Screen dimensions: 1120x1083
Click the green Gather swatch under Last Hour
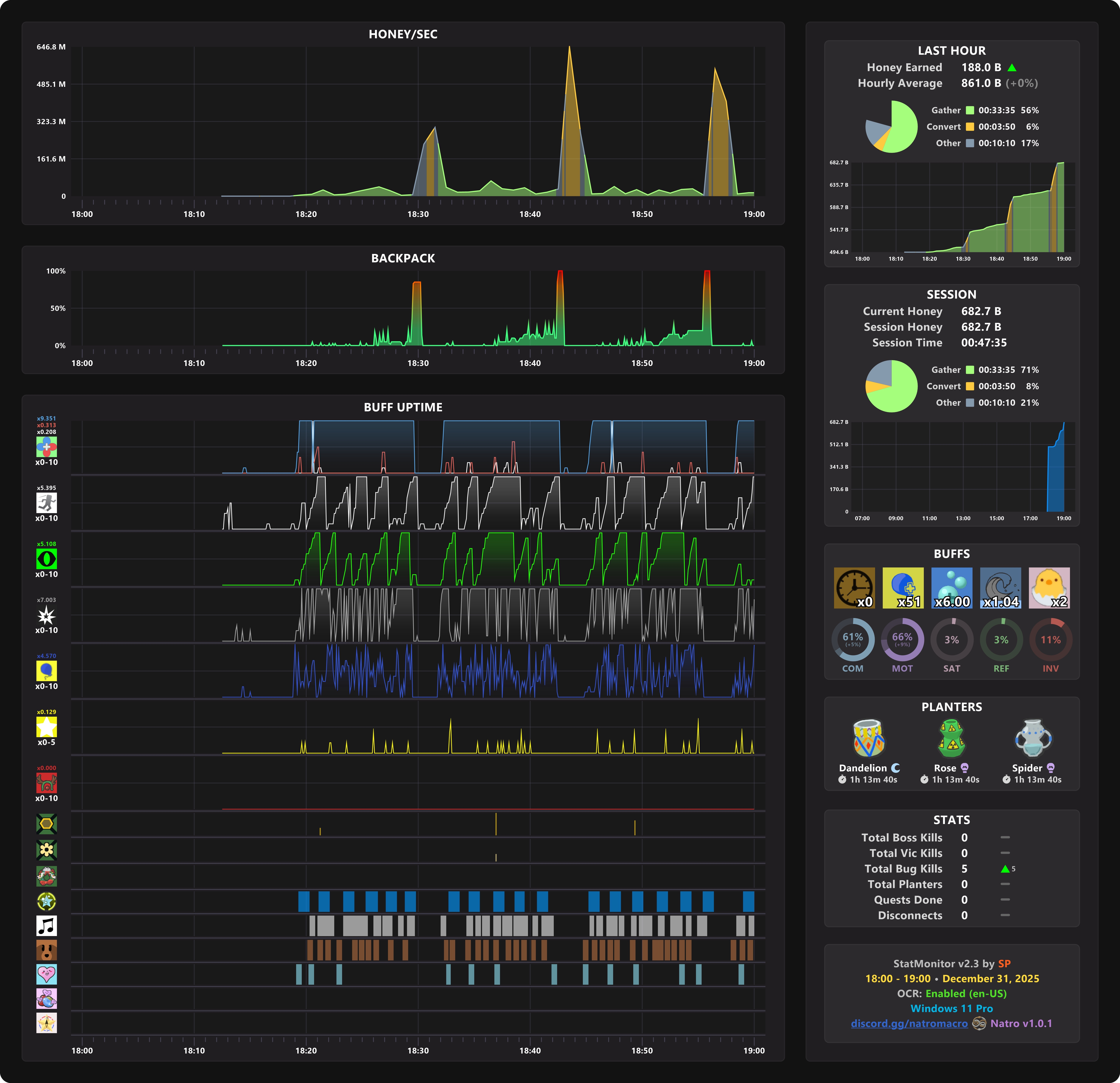tap(970, 110)
